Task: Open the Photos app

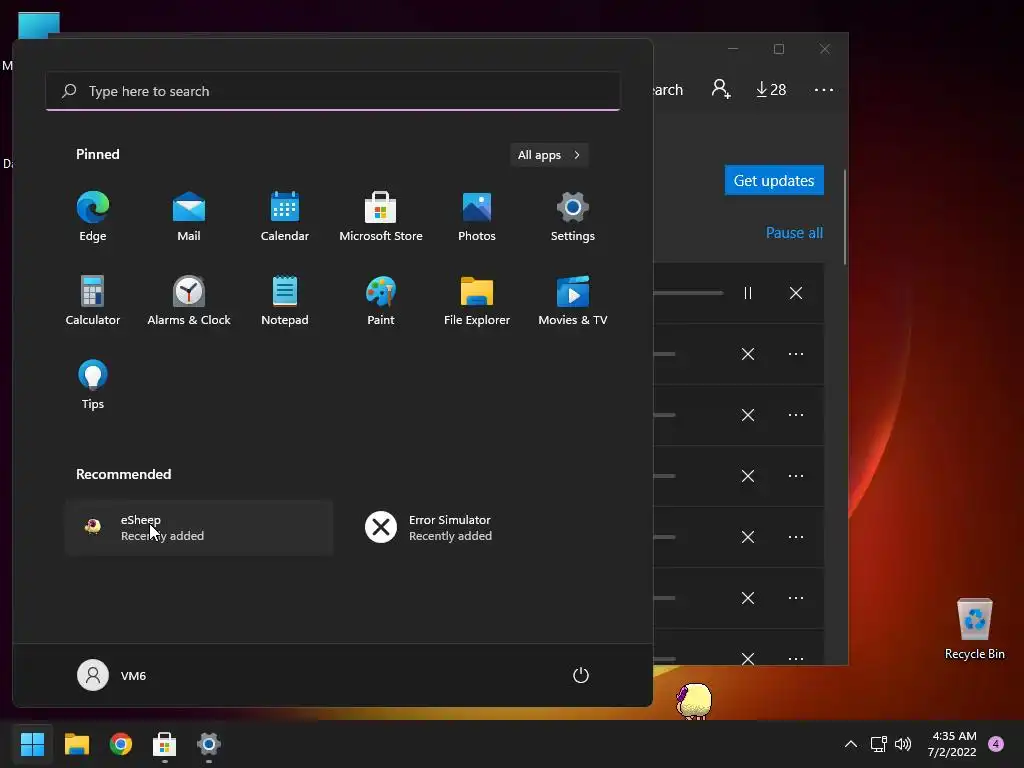Action: click(477, 216)
